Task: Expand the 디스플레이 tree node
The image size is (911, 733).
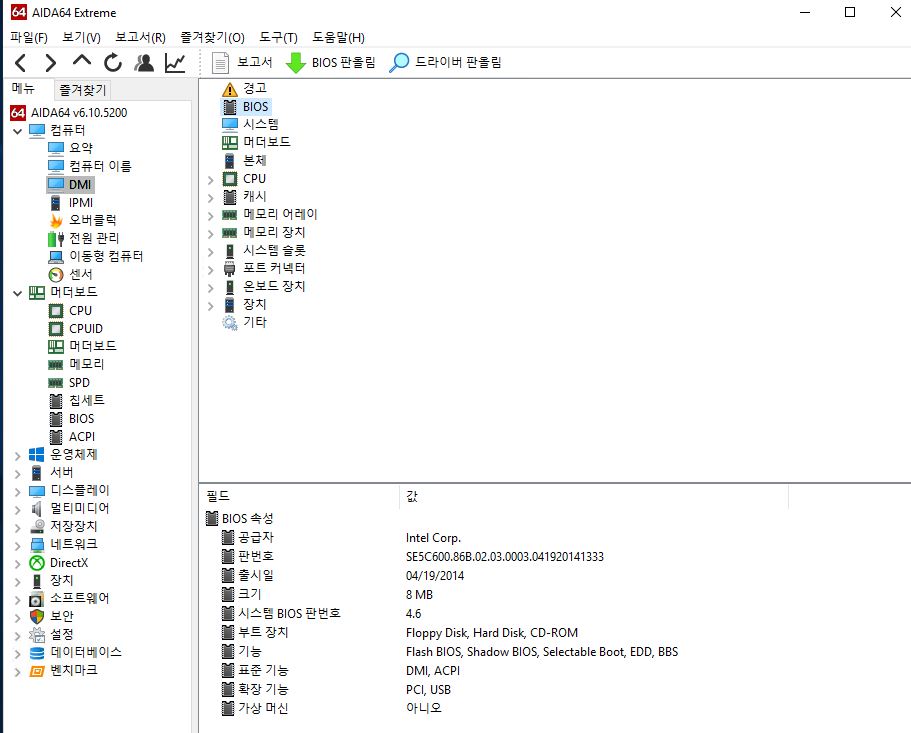Action: [17, 491]
